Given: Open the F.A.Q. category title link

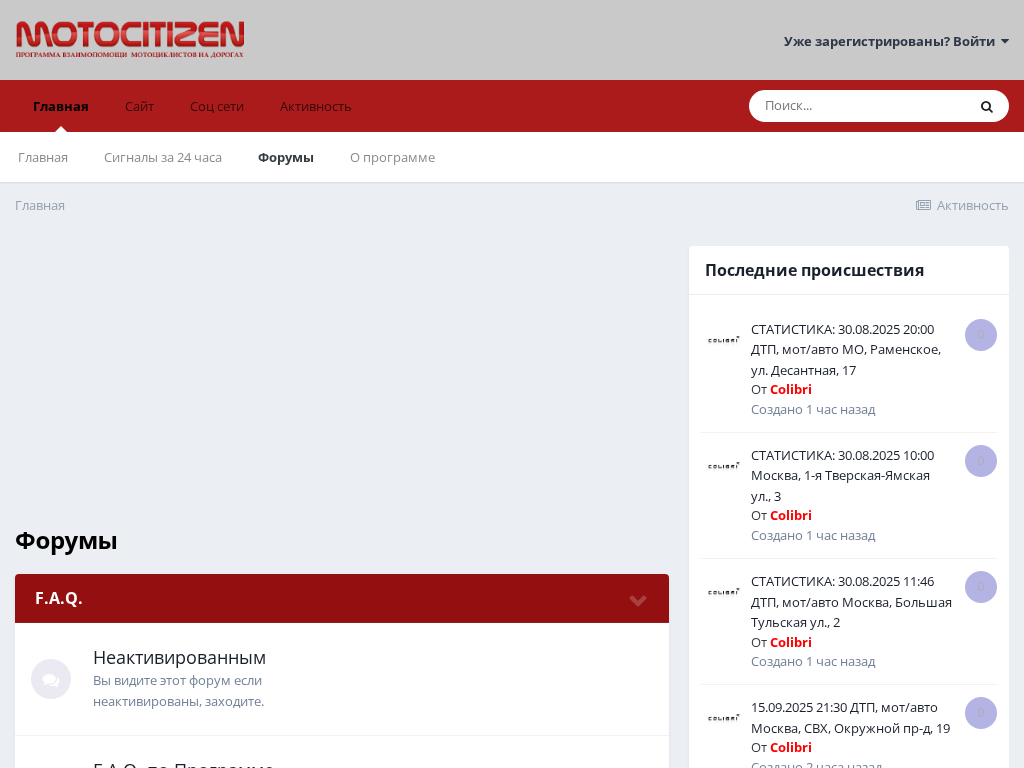Looking at the screenshot, I should [x=59, y=598].
